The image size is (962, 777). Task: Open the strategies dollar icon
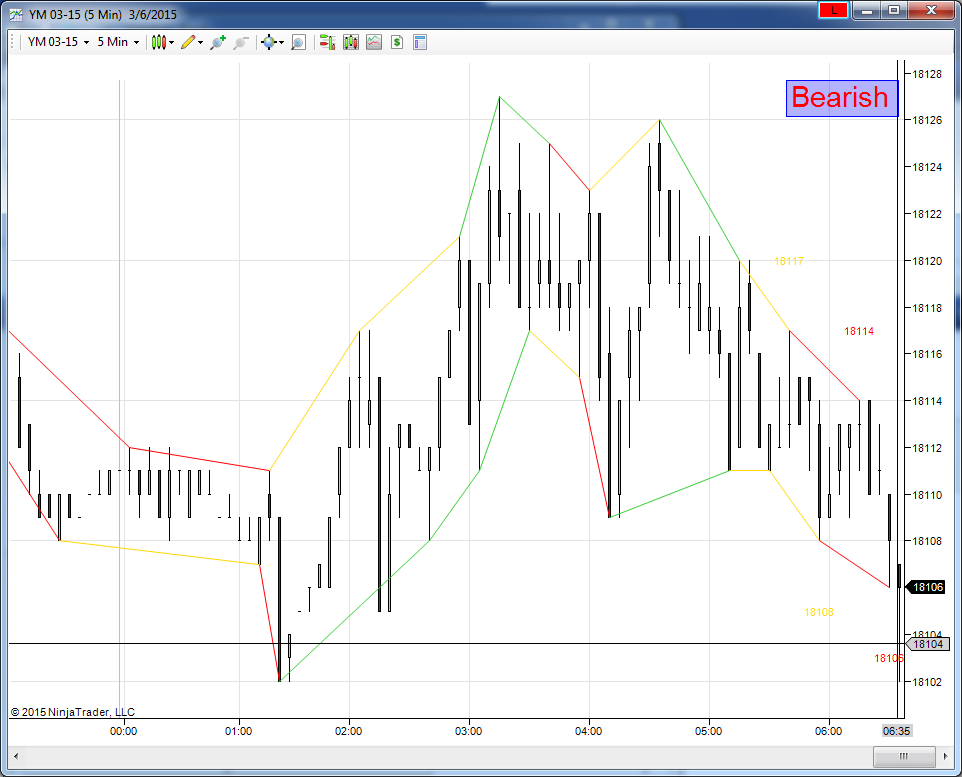click(397, 42)
